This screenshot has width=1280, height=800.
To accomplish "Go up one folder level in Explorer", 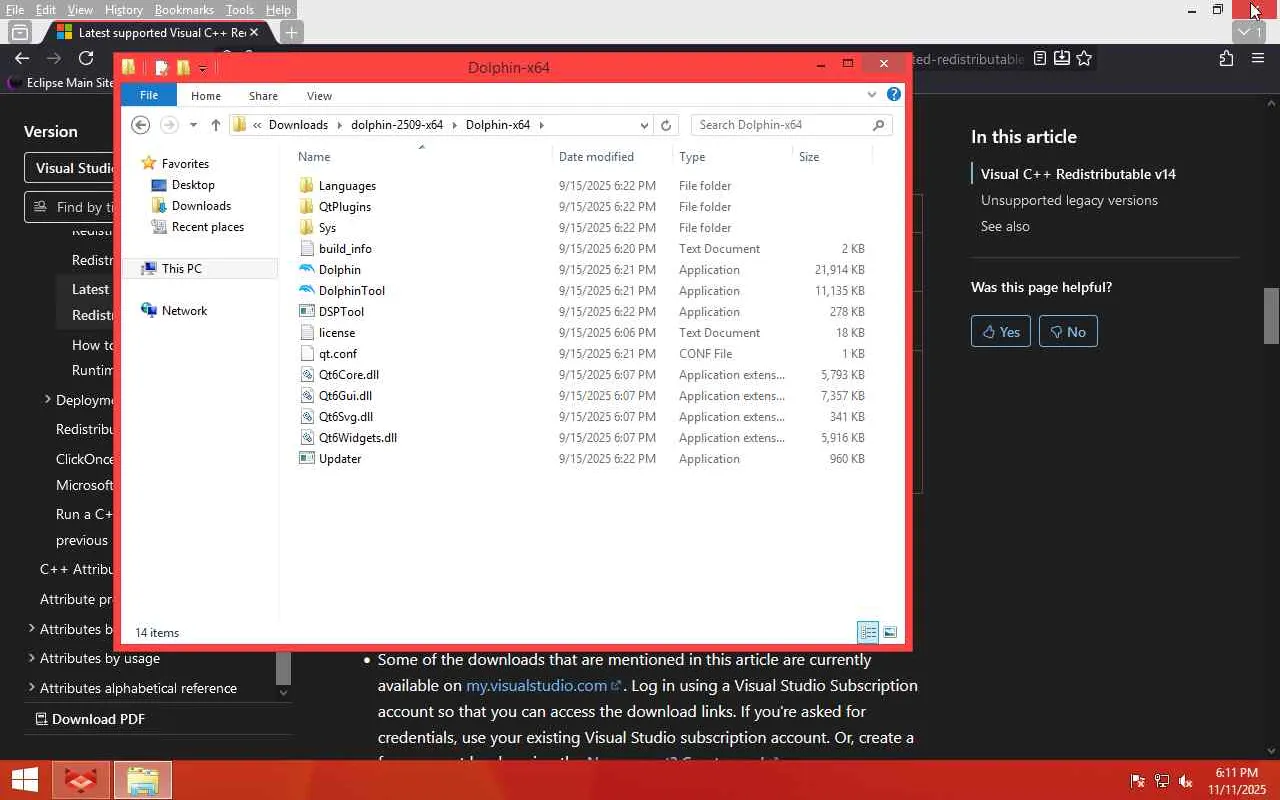I will [x=215, y=125].
